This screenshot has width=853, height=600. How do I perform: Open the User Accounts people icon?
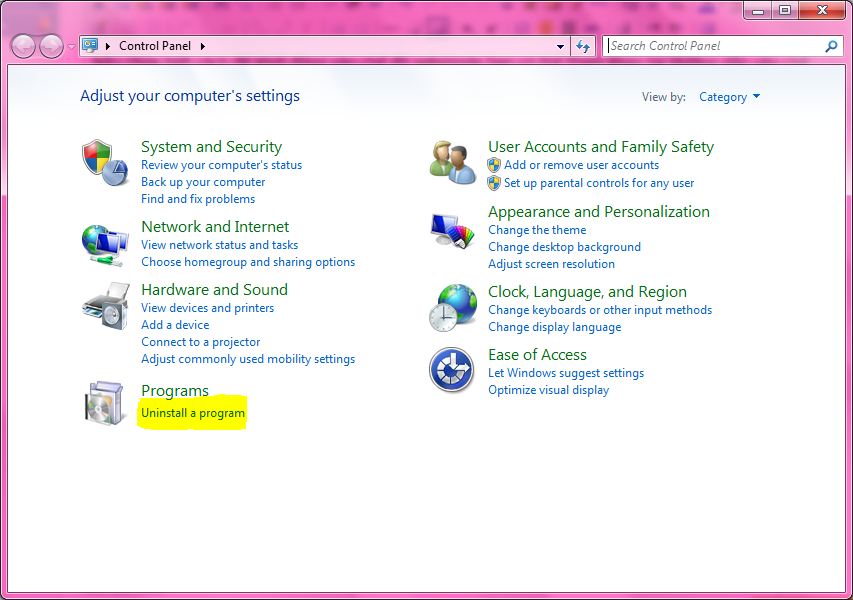pyautogui.click(x=453, y=162)
